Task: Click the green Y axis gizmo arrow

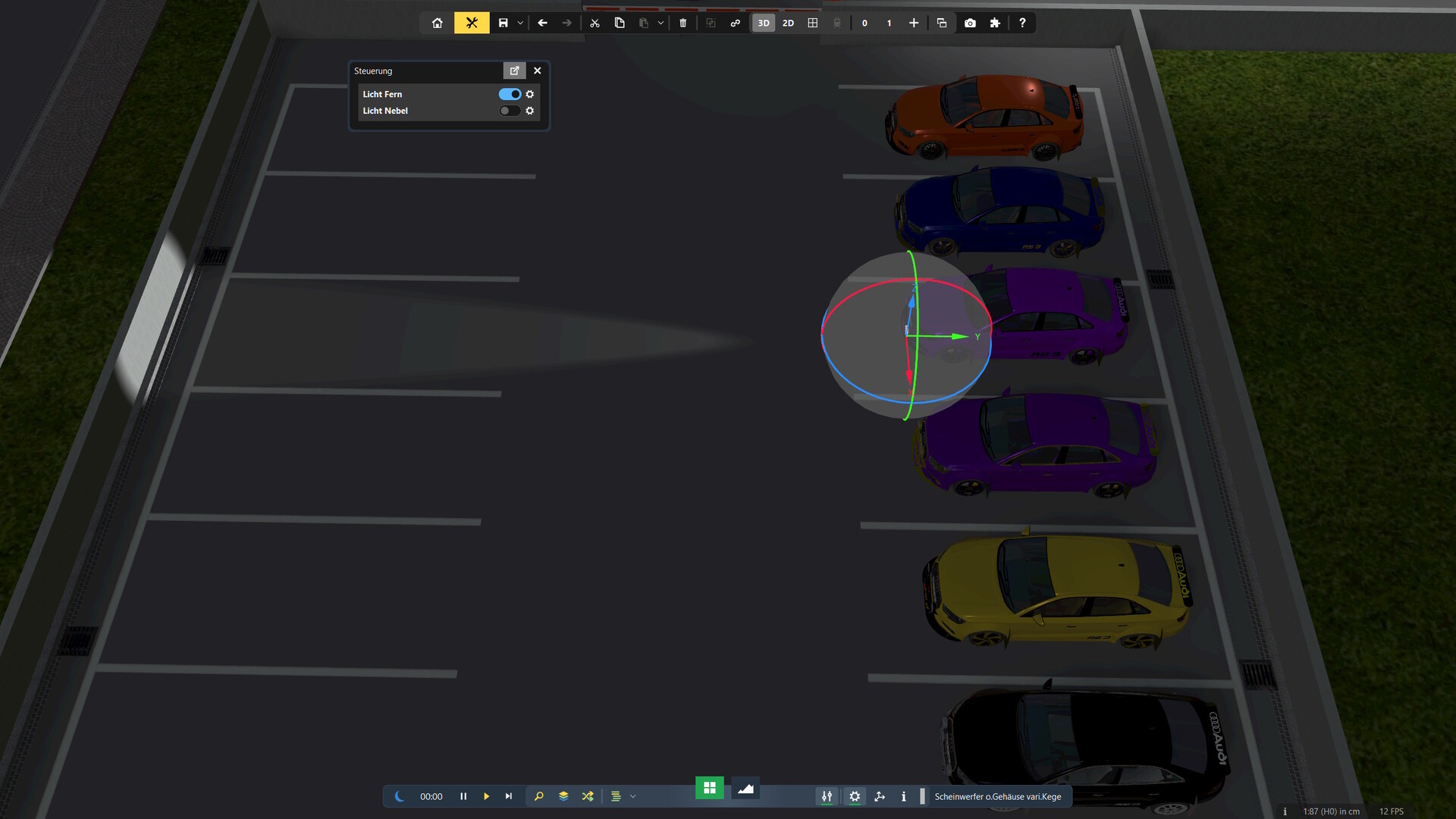Action: click(959, 336)
